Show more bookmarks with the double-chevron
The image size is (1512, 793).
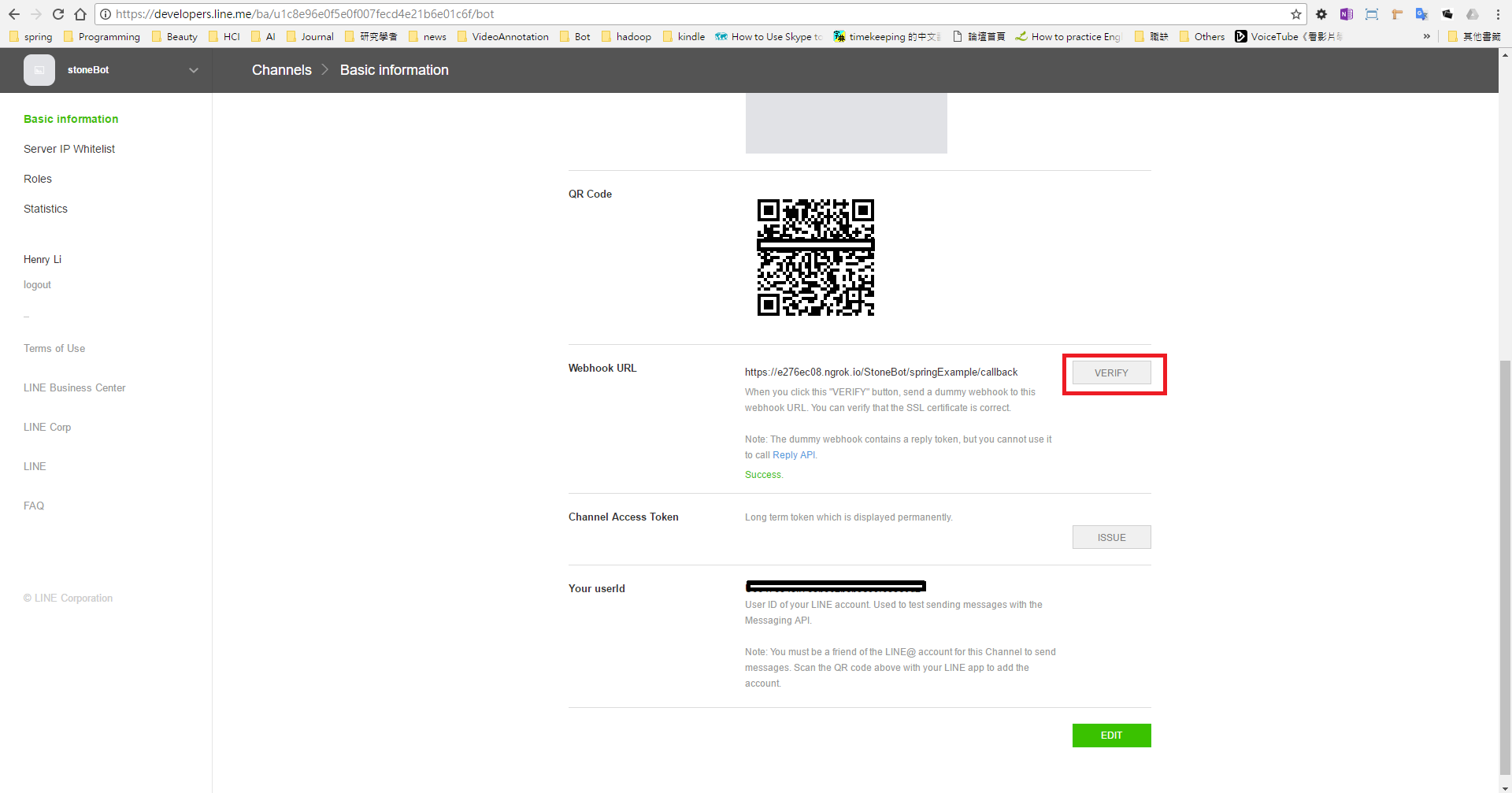click(x=1426, y=36)
